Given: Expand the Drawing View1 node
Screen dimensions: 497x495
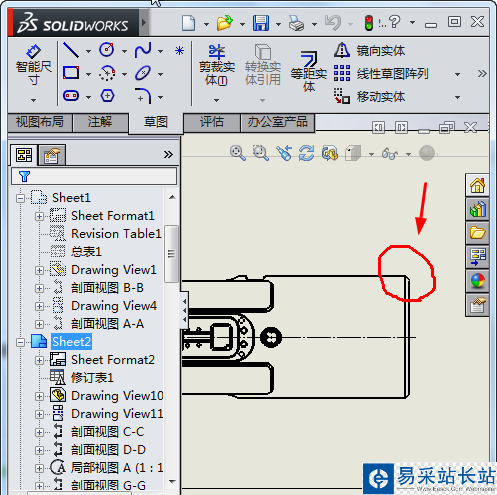Looking at the screenshot, I should (39, 270).
